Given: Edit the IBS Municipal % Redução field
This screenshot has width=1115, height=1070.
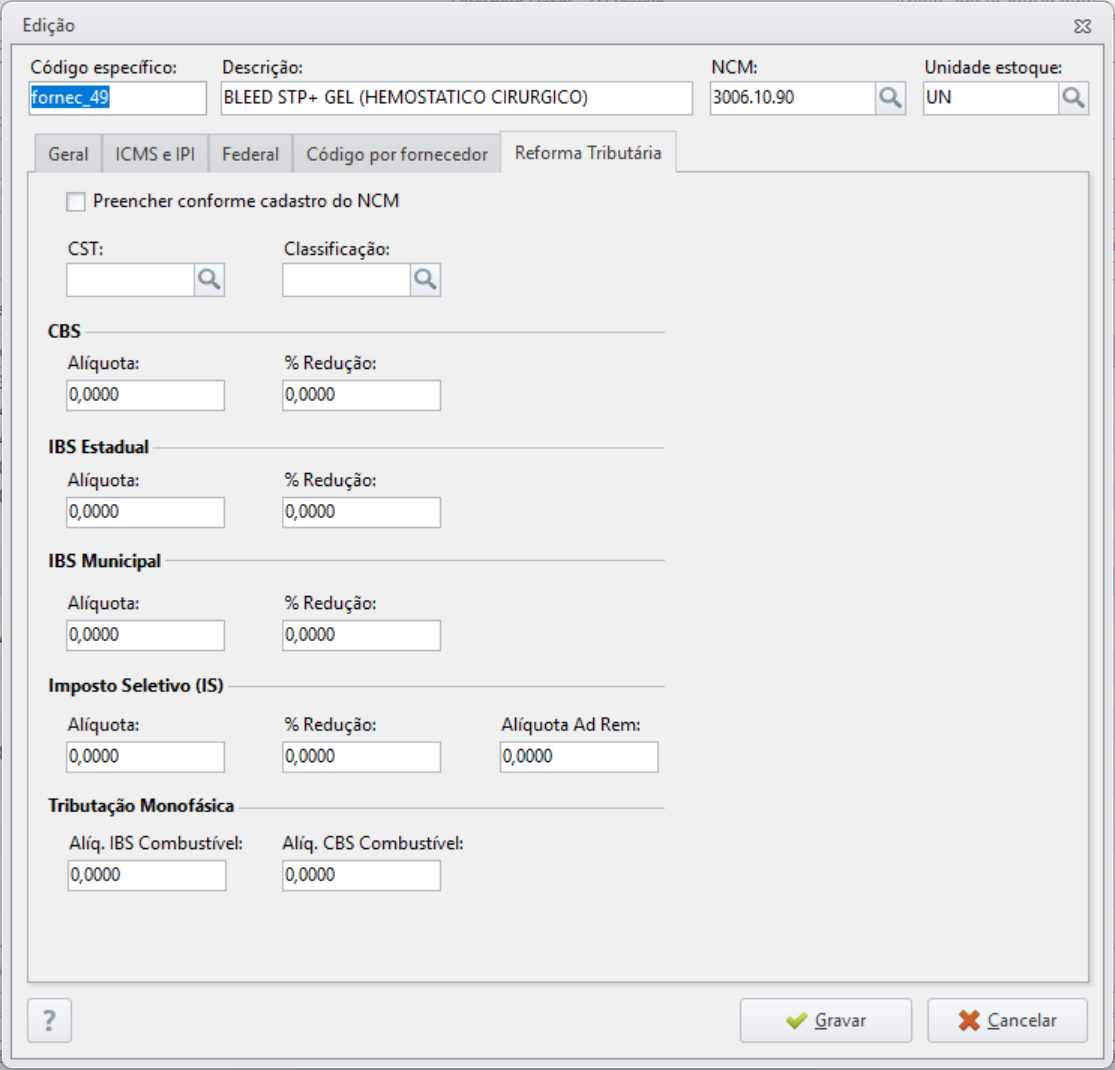Looking at the screenshot, I should (x=361, y=636).
